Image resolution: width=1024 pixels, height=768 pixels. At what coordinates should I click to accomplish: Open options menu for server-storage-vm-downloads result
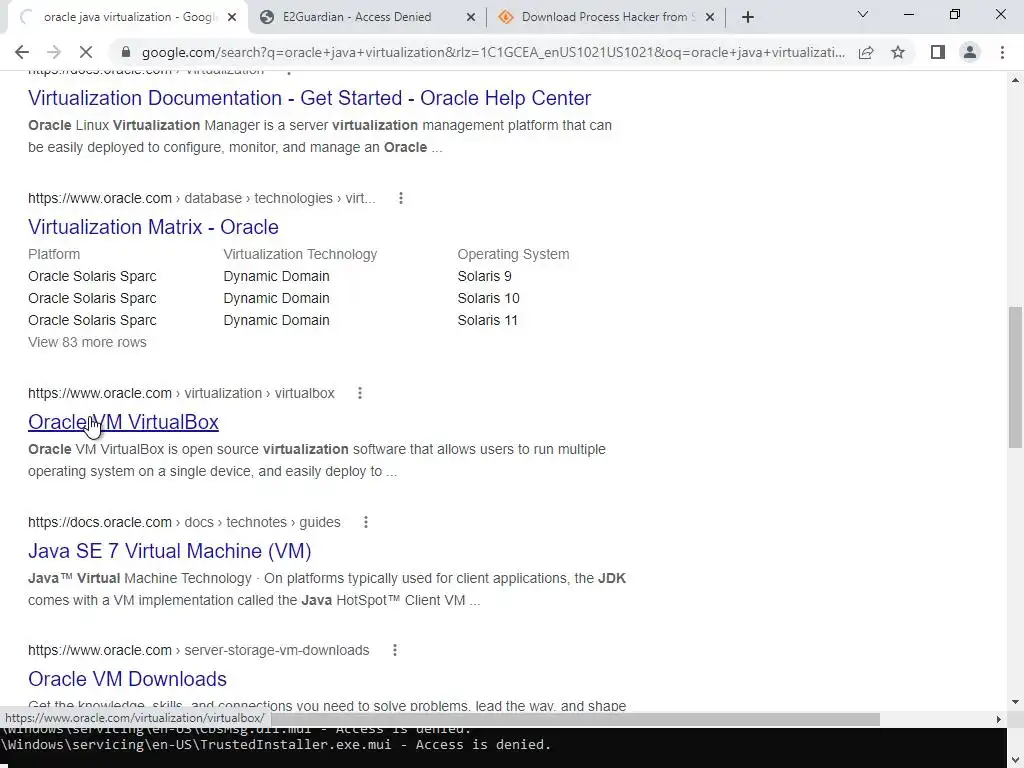point(394,650)
